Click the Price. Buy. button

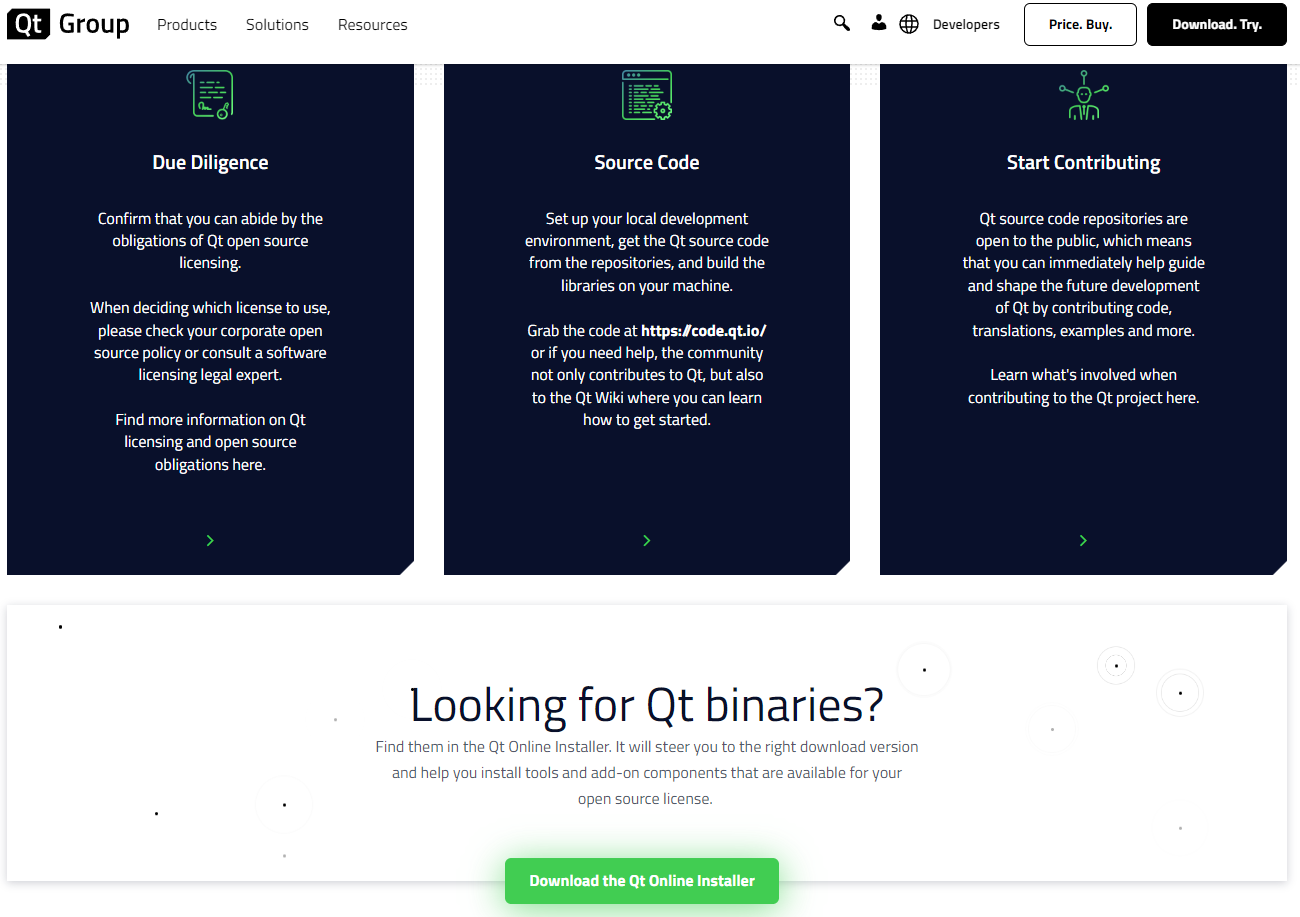click(1080, 24)
